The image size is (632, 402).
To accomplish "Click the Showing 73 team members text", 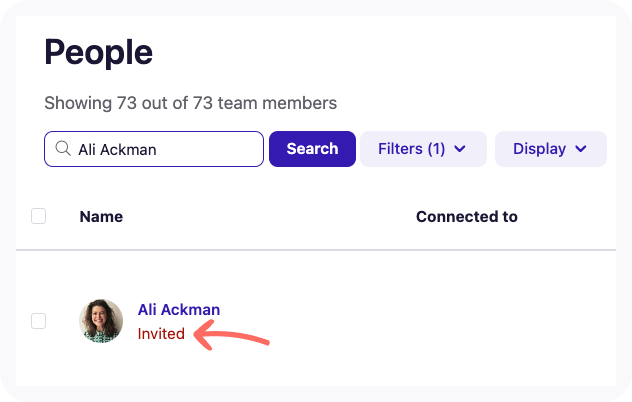I will click(190, 102).
